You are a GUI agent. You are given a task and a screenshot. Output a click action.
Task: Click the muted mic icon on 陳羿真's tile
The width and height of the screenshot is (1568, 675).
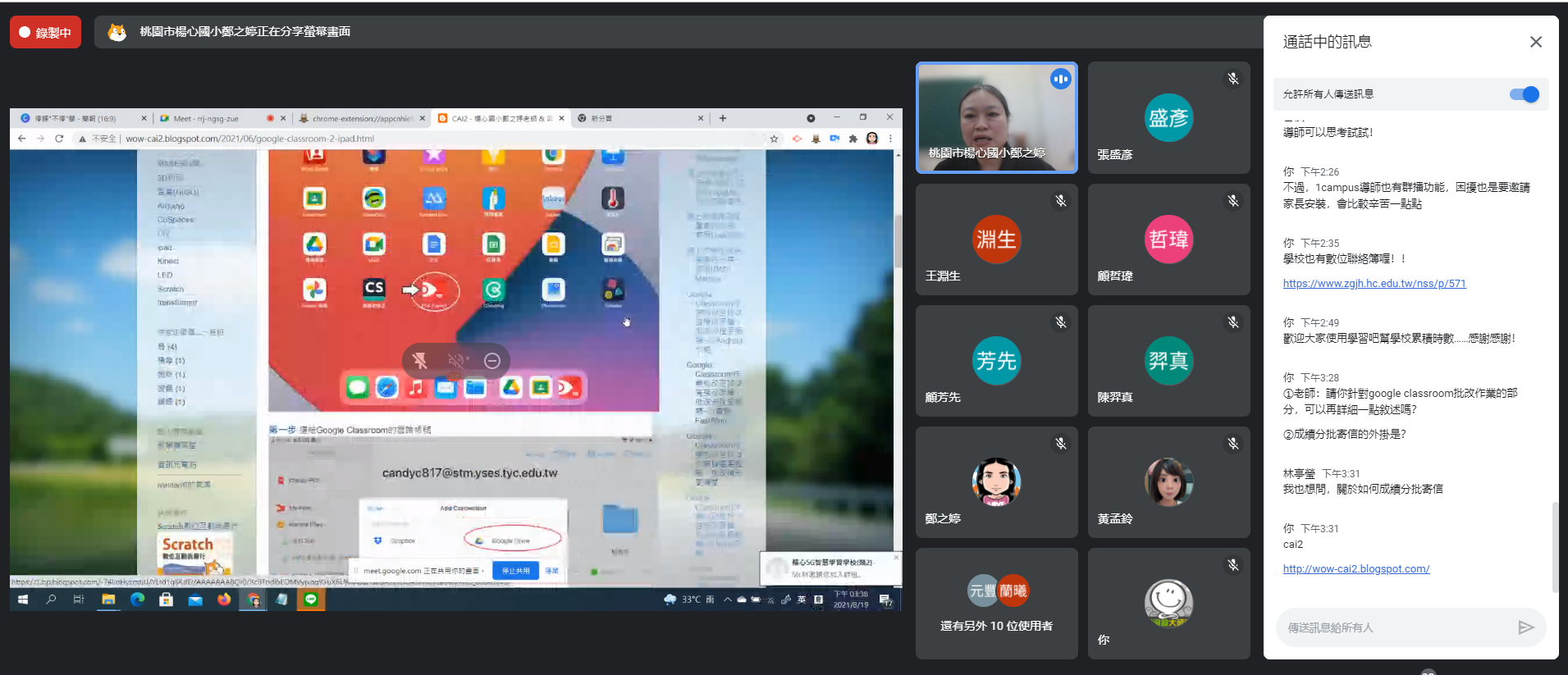point(1232,322)
